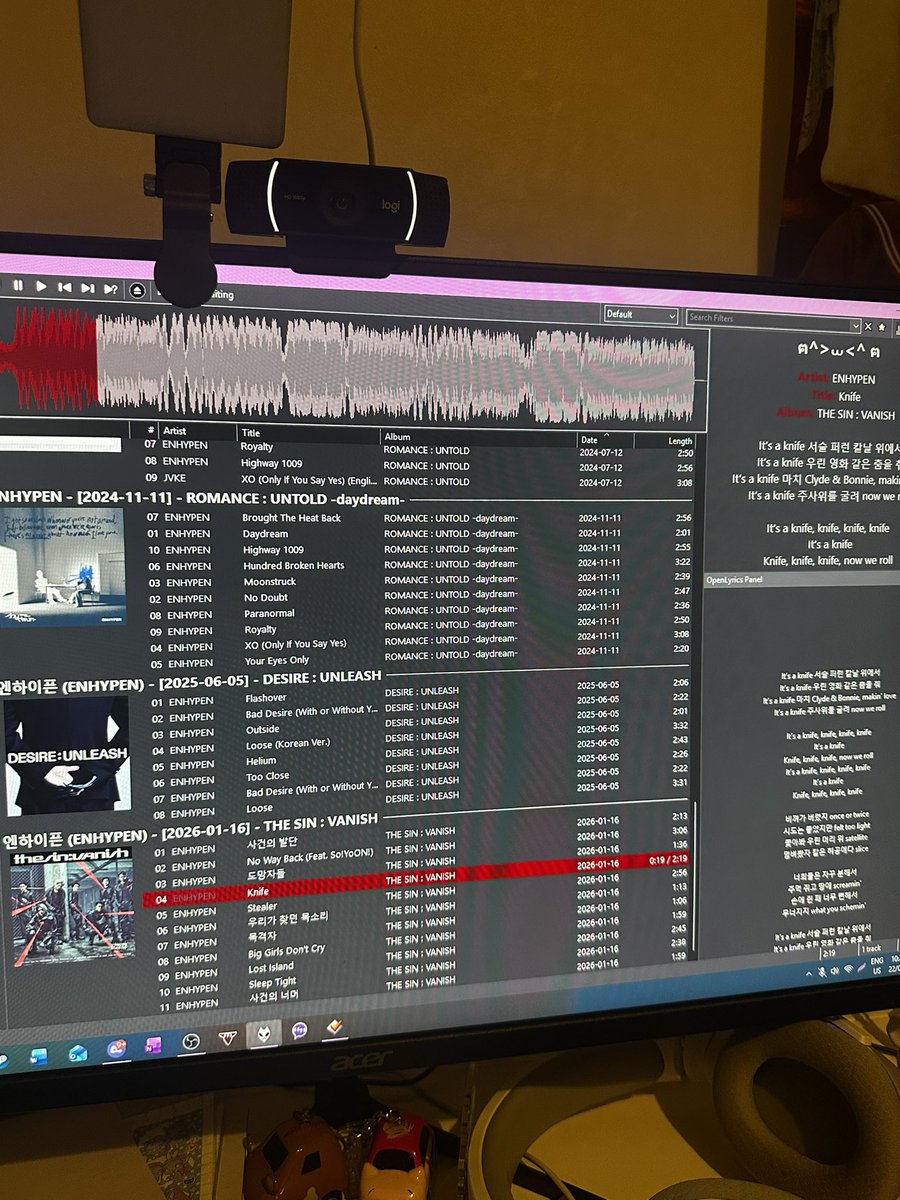Select the track Too Close

[268, 777]
